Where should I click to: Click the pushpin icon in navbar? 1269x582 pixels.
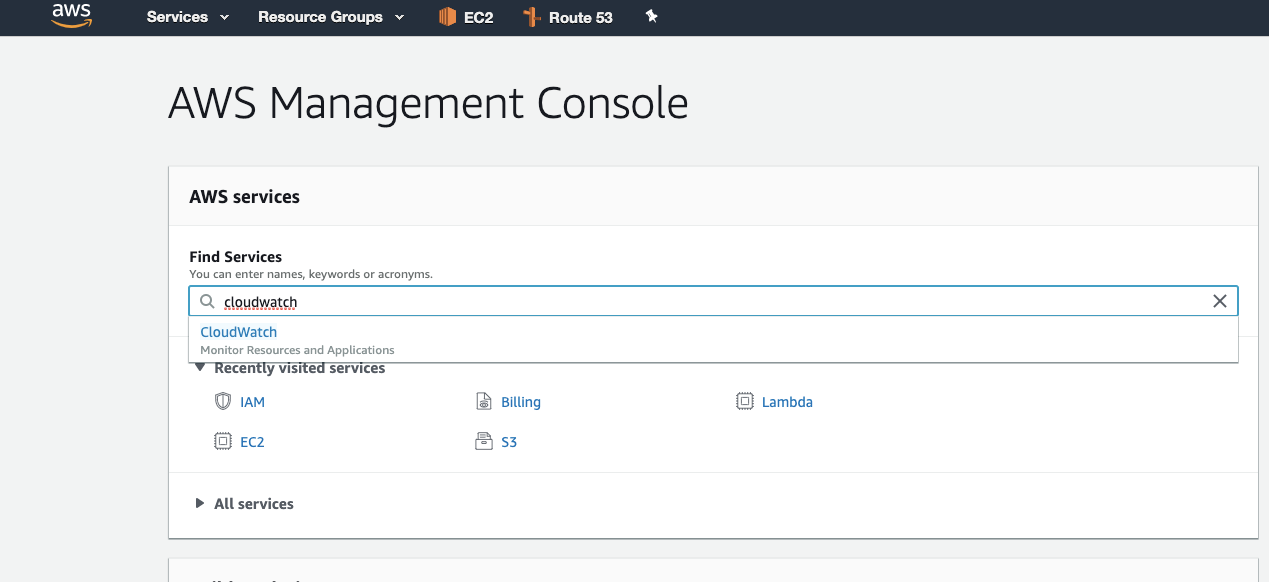651,16
